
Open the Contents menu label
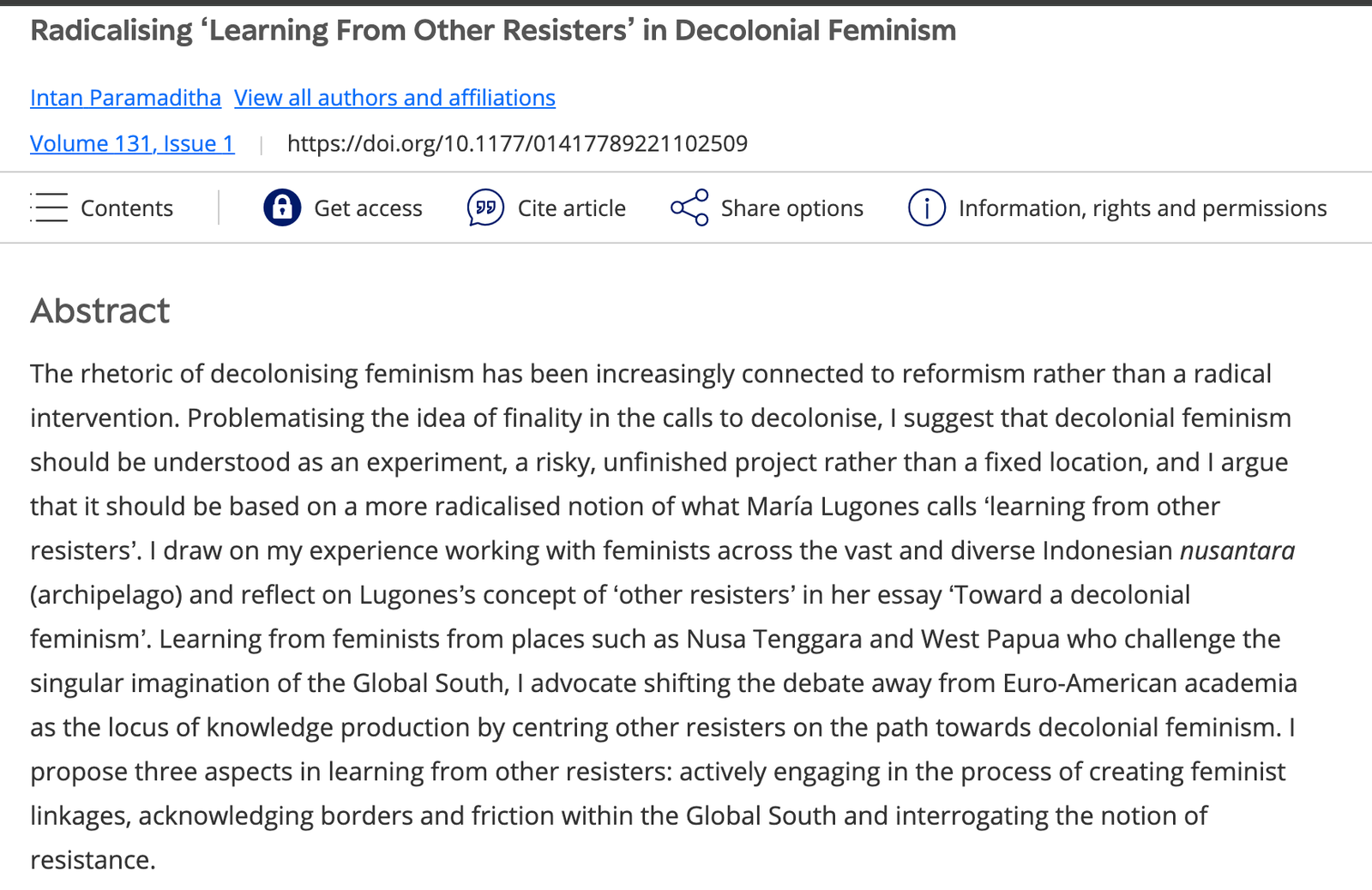pyautogui.click(x=127, y=208)
